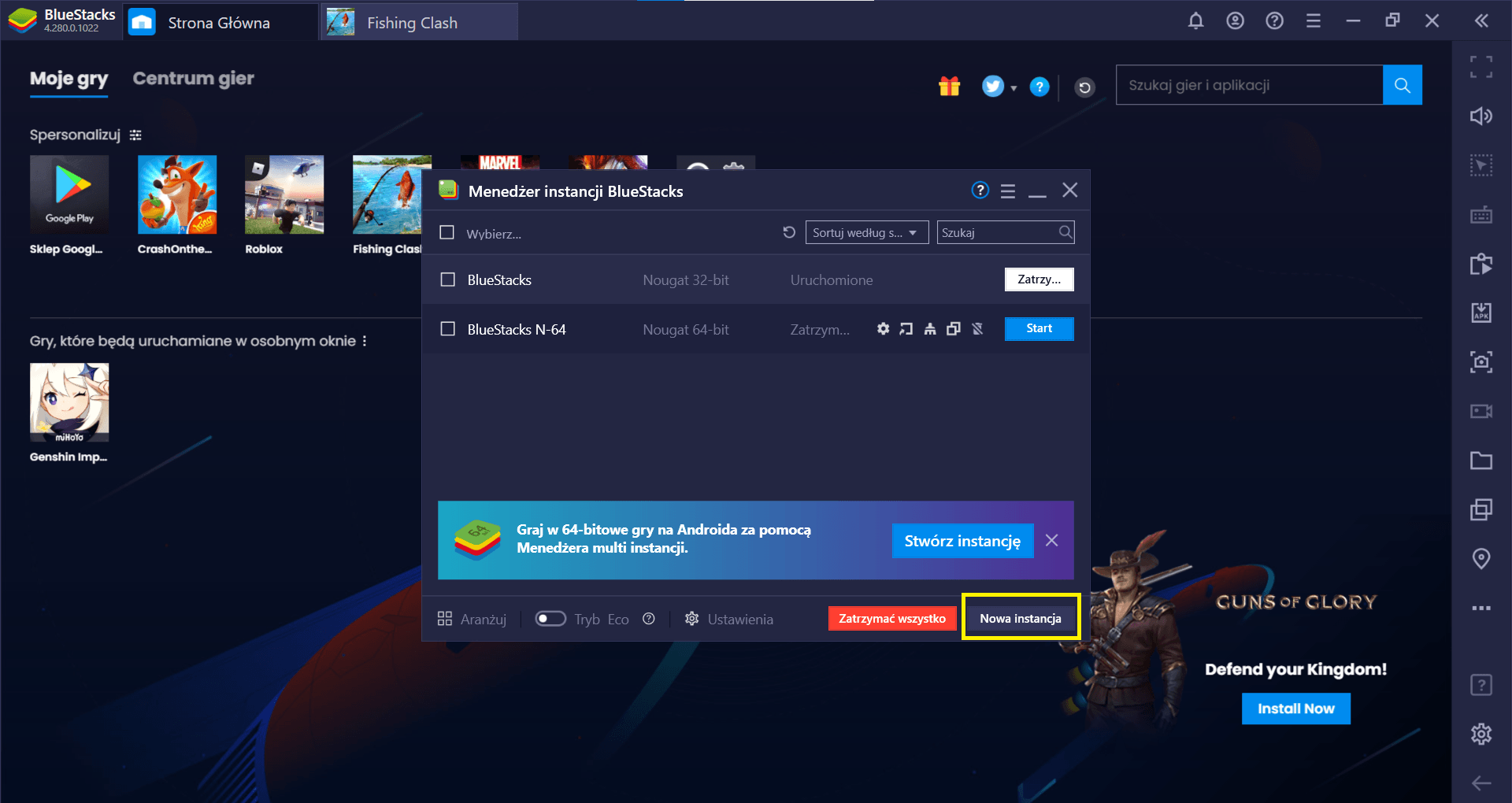
Task: Open the main BlueStacks hamburger menu
Action: 1314,21
